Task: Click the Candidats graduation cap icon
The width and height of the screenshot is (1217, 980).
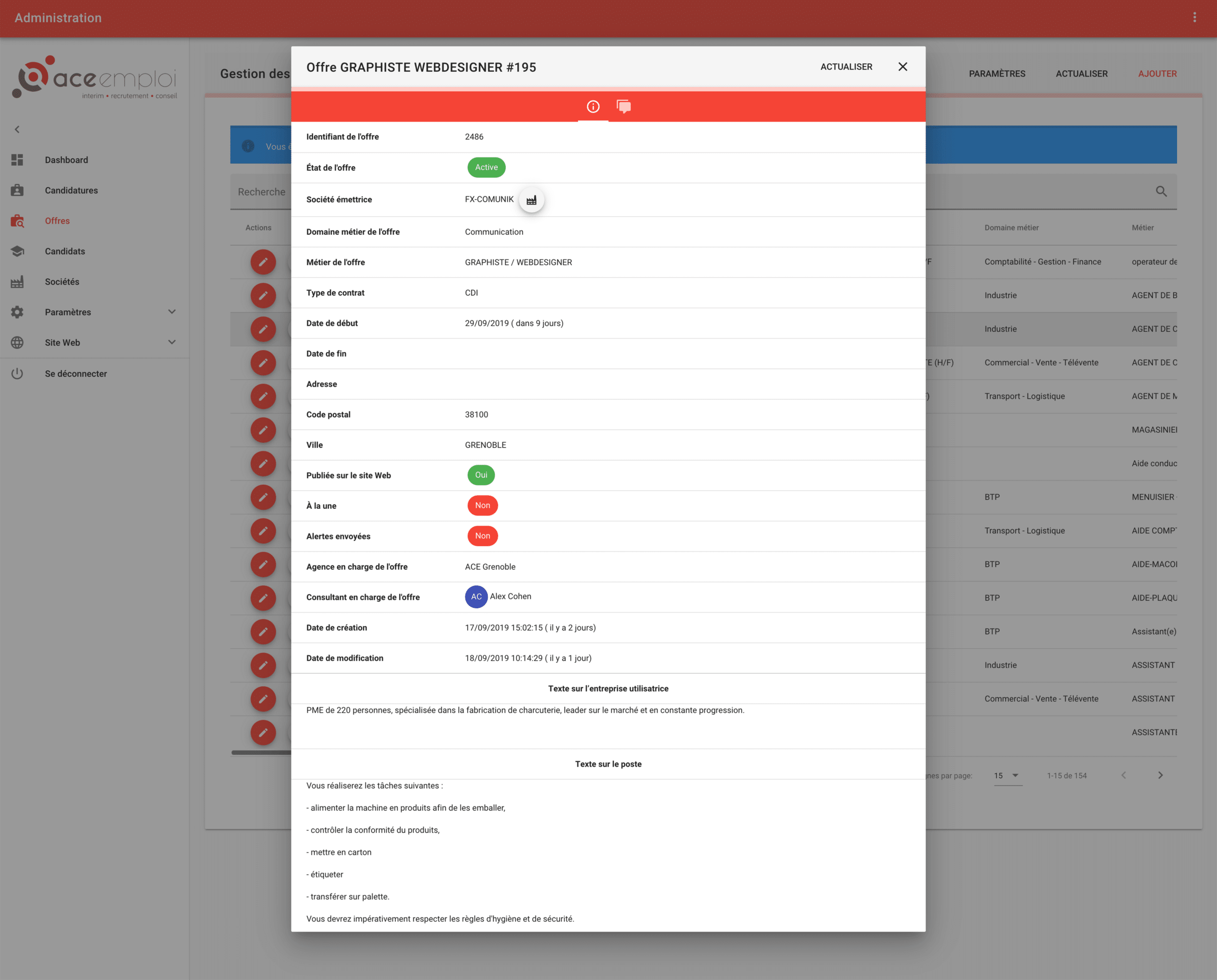Action: click(18, 251)
